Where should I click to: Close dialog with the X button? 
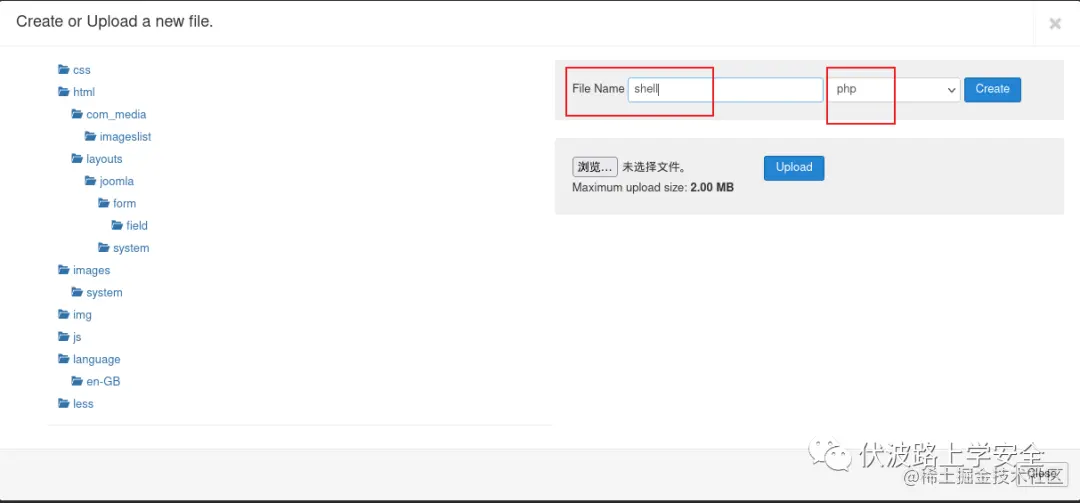point(1055,23)
